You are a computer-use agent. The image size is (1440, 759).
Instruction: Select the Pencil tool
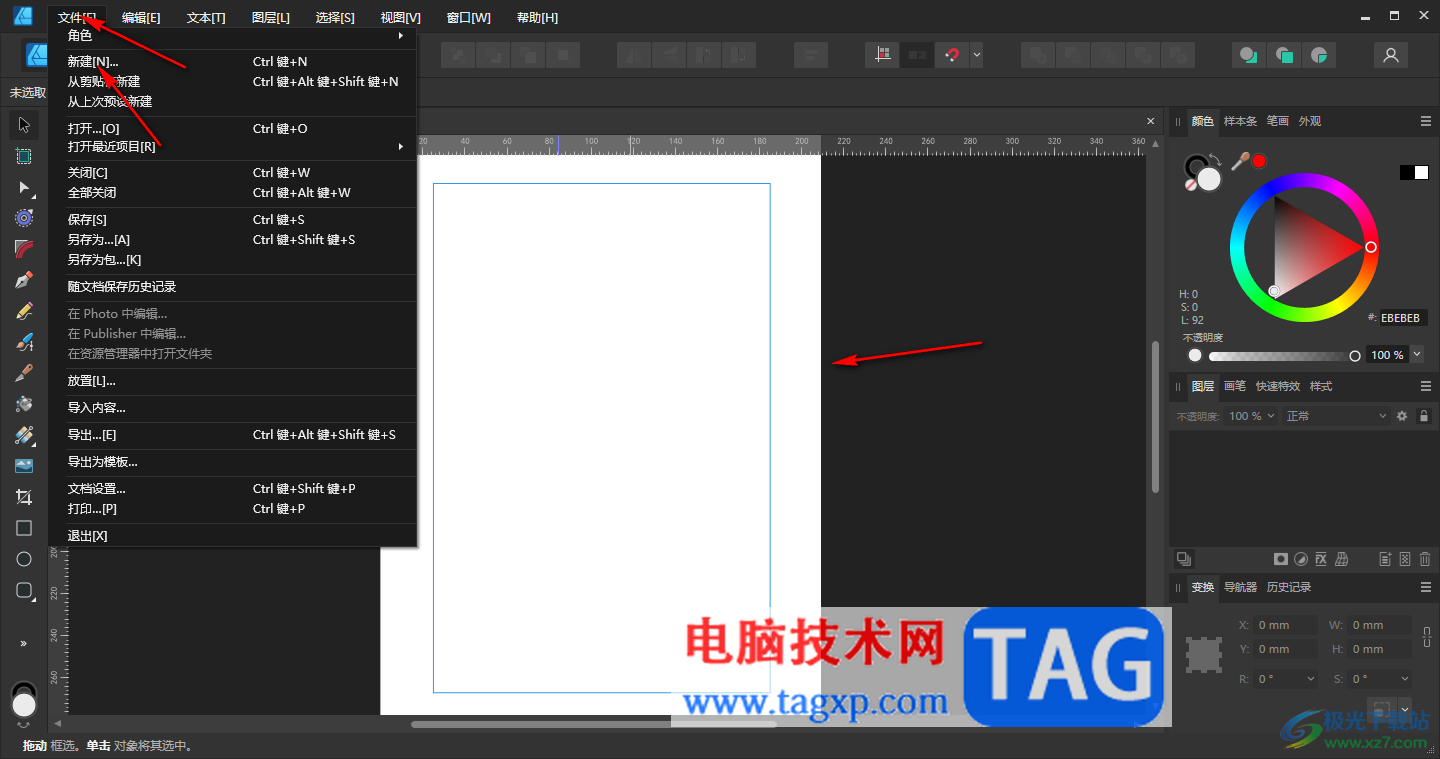coord(24,311)
